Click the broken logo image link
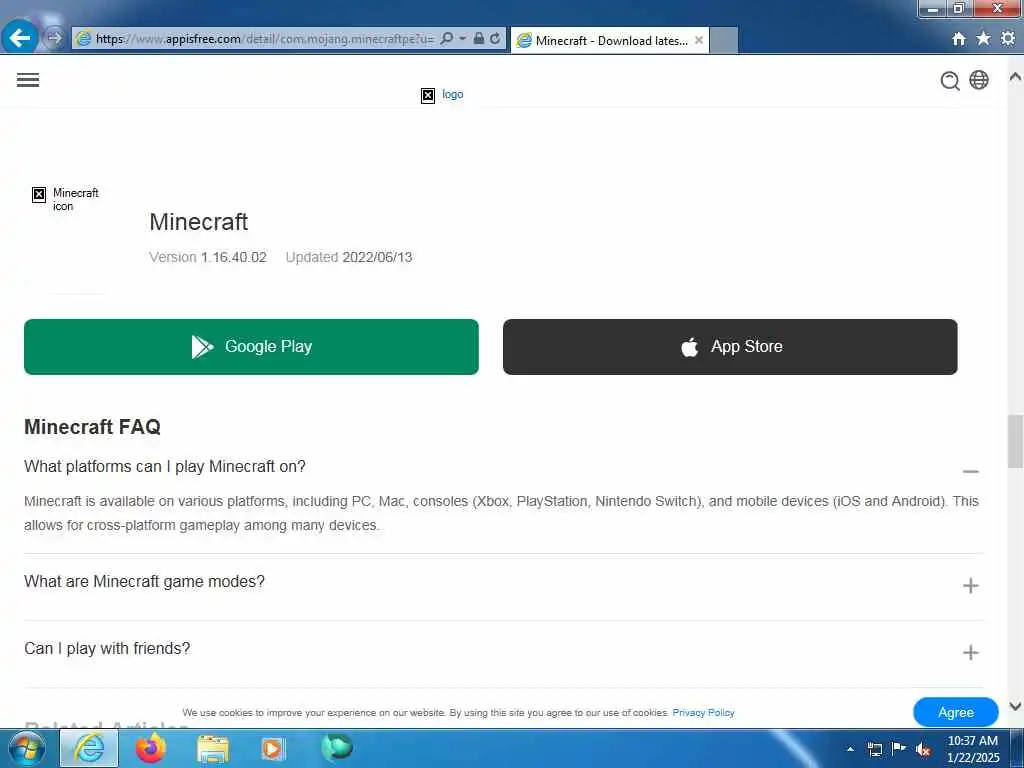This screenshot has width=1024, height=768. 442,95
